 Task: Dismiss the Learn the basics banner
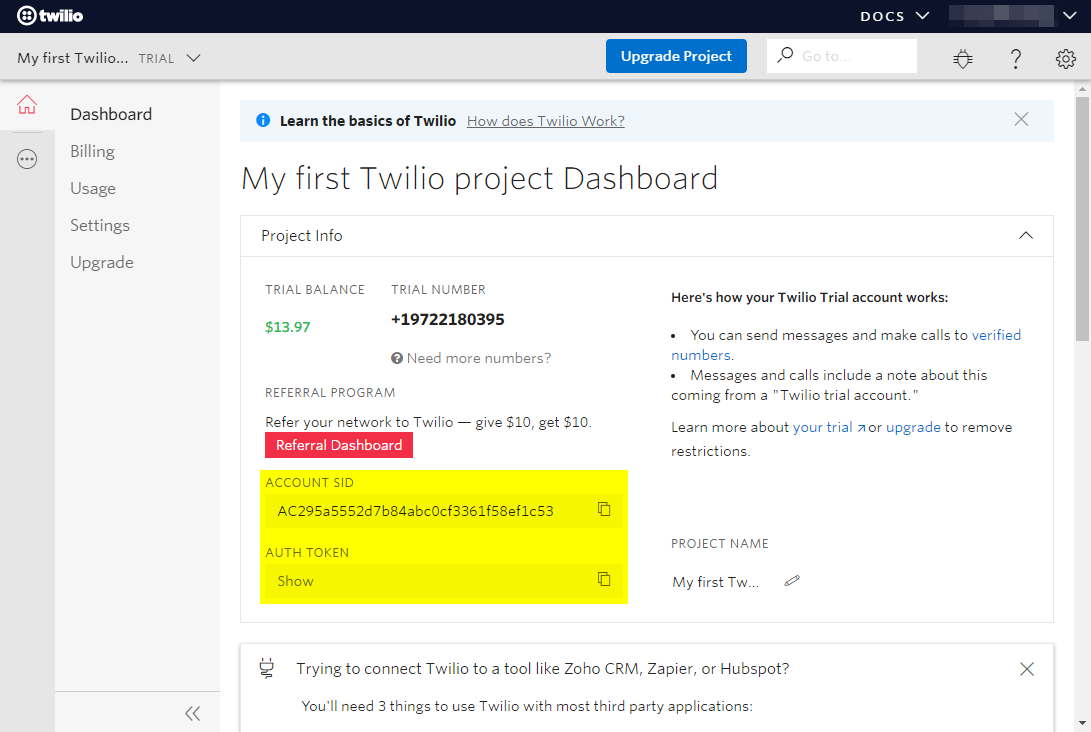1021,120
